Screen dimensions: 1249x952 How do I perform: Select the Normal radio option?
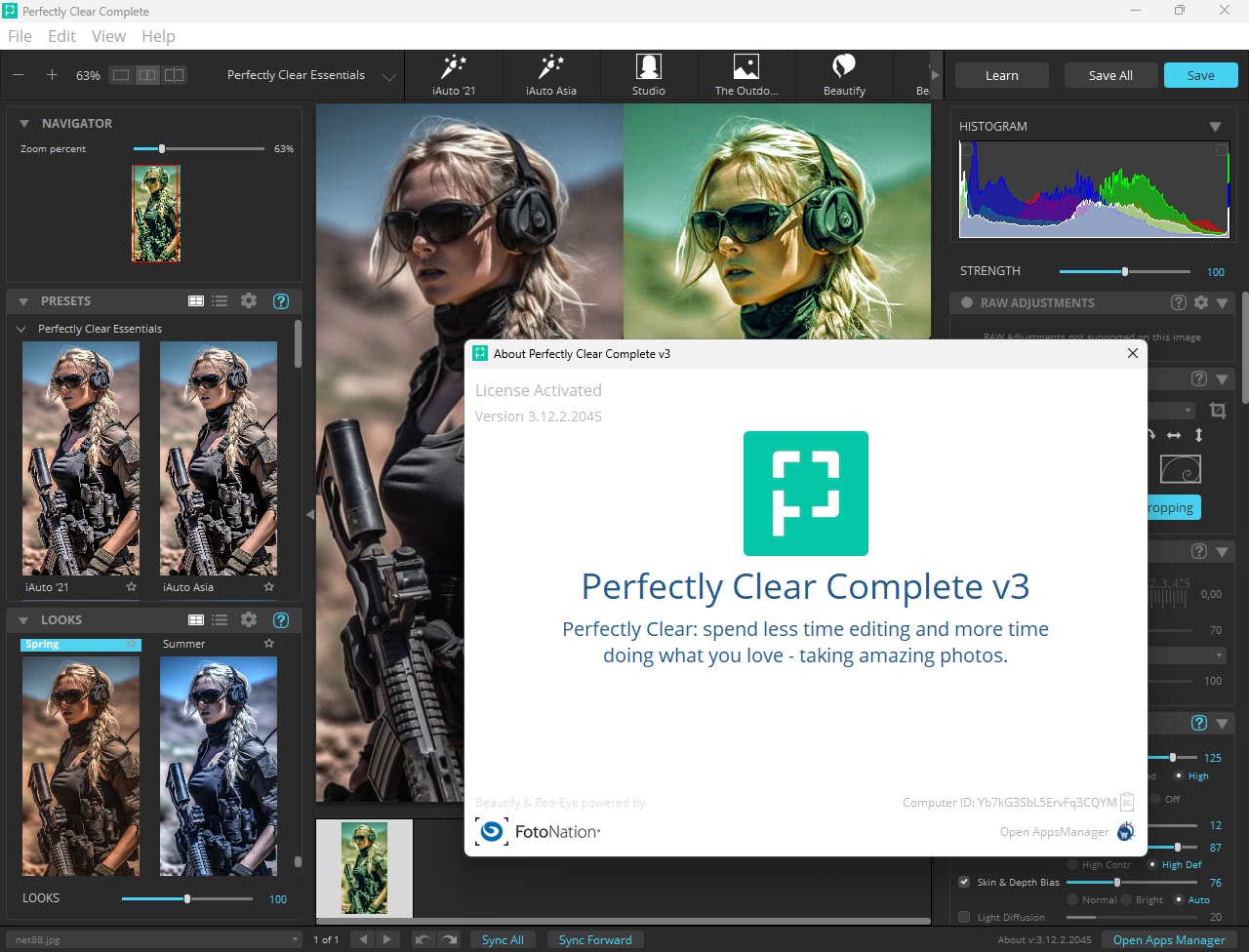pos(1072,899)
